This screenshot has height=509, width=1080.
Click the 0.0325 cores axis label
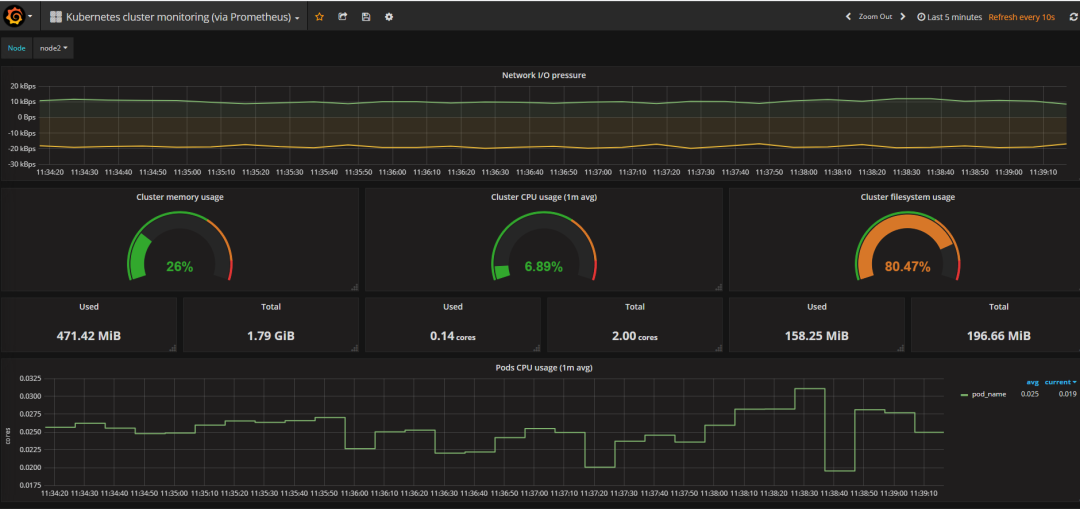(29, 379)
